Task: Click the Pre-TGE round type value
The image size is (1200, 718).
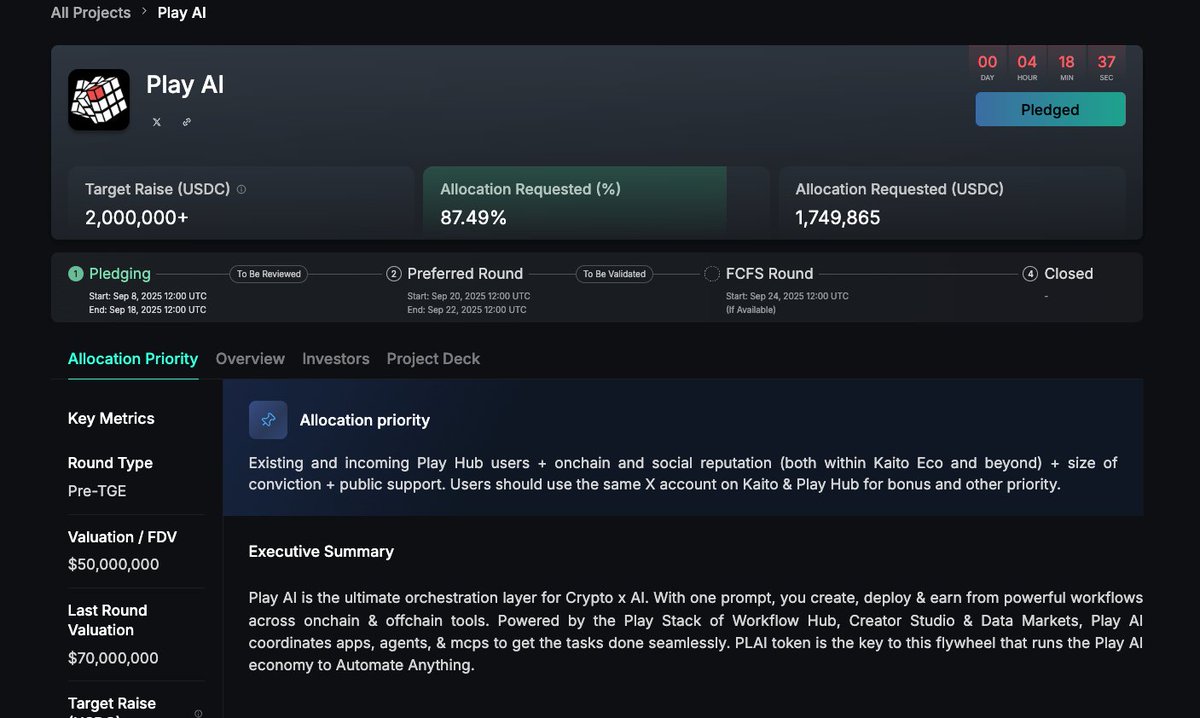Action: (97, 490)
